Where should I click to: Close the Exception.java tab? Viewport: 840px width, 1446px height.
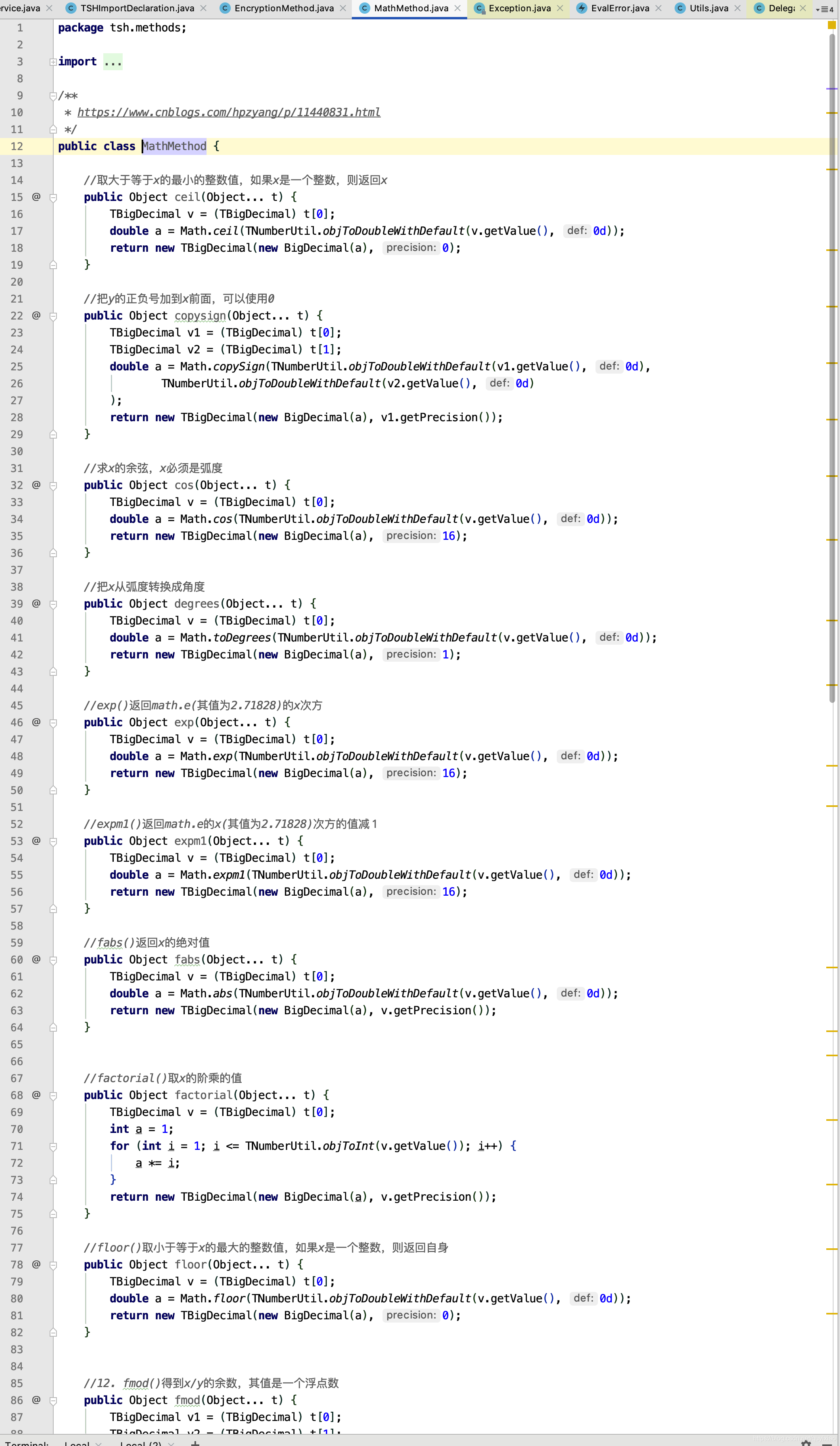pyautogui.click(x=560, y=8)
